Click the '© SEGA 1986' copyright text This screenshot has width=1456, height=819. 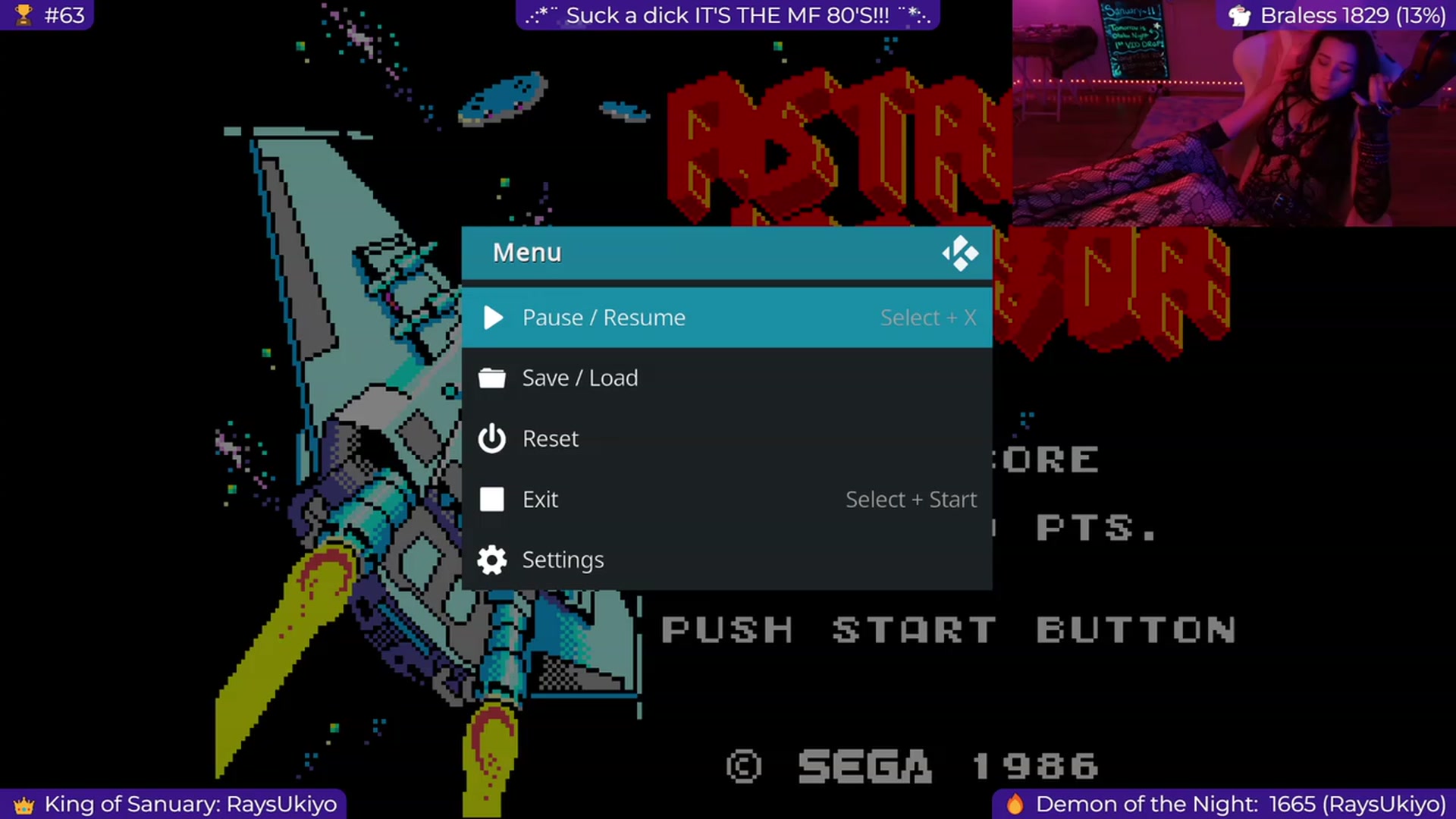click(x=912, y=766)
